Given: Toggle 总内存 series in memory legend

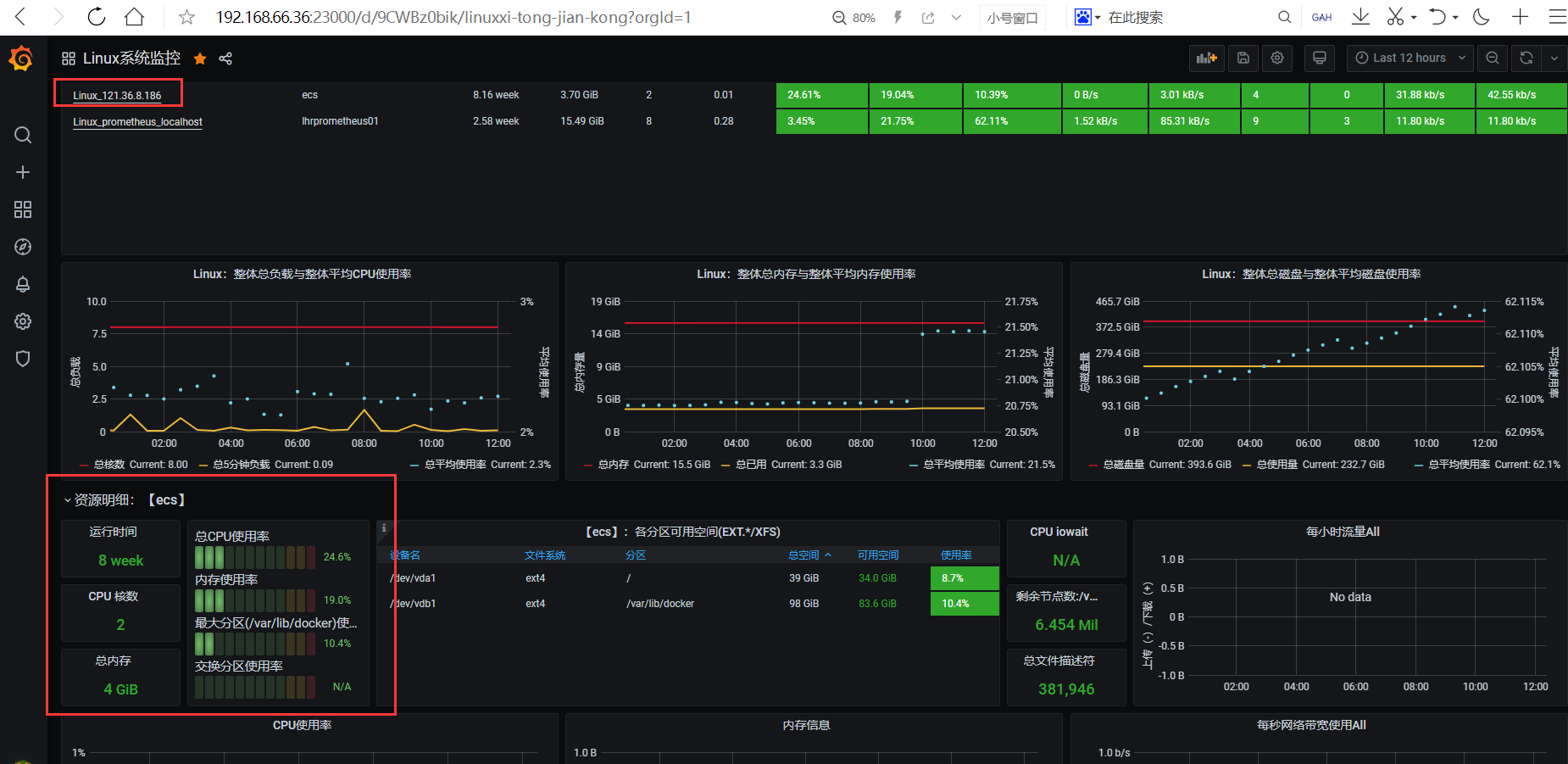Looking at the screenshot, I should 614,465.
